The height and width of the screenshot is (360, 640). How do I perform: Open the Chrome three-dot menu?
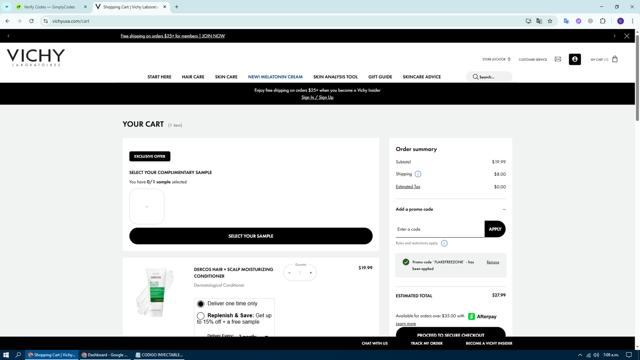click(x=633, y=21)
